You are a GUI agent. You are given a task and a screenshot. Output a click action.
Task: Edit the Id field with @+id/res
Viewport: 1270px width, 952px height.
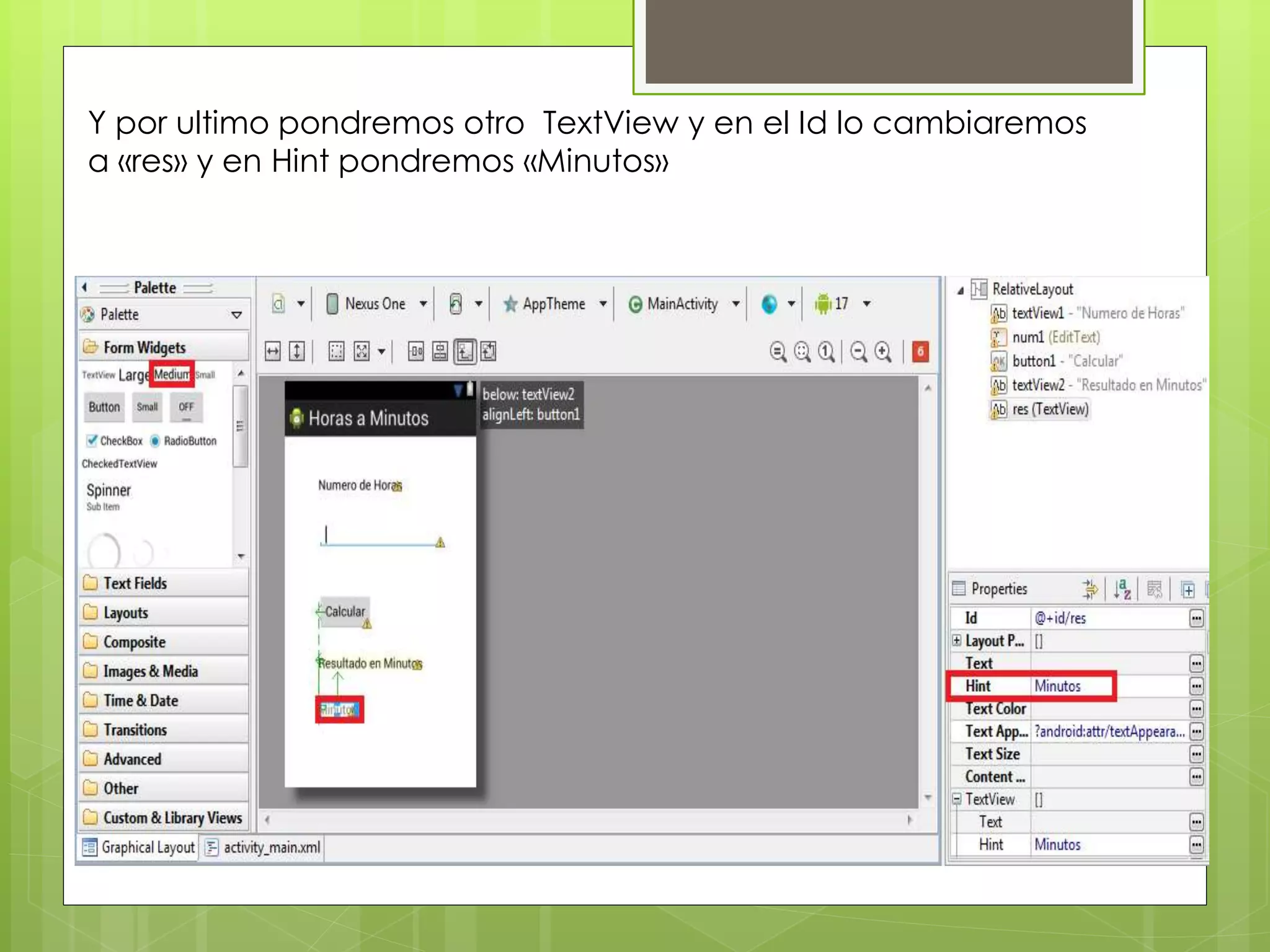1109,618
